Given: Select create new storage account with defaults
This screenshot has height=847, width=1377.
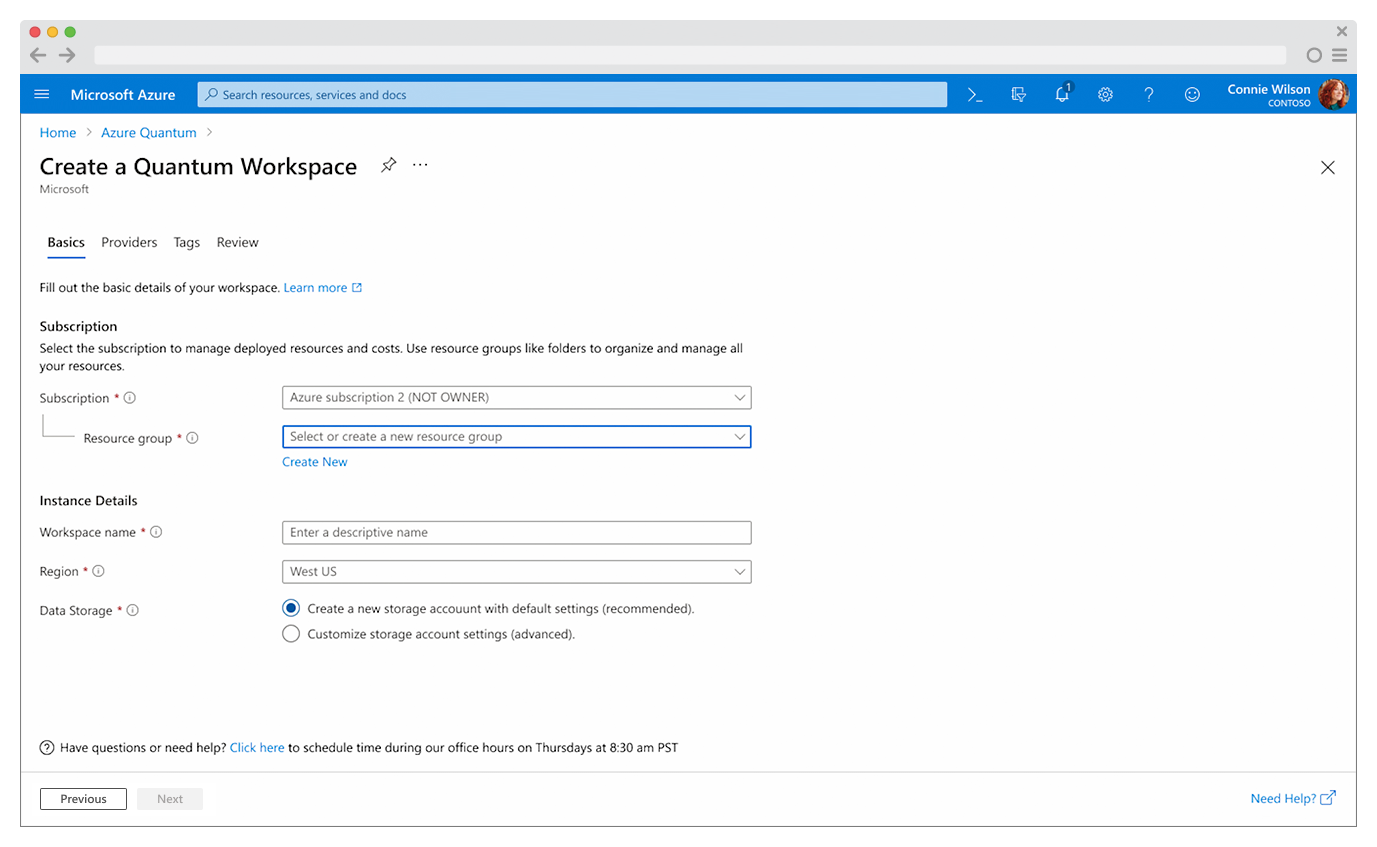Looking at the screenshot, I should tap(290, 608).
